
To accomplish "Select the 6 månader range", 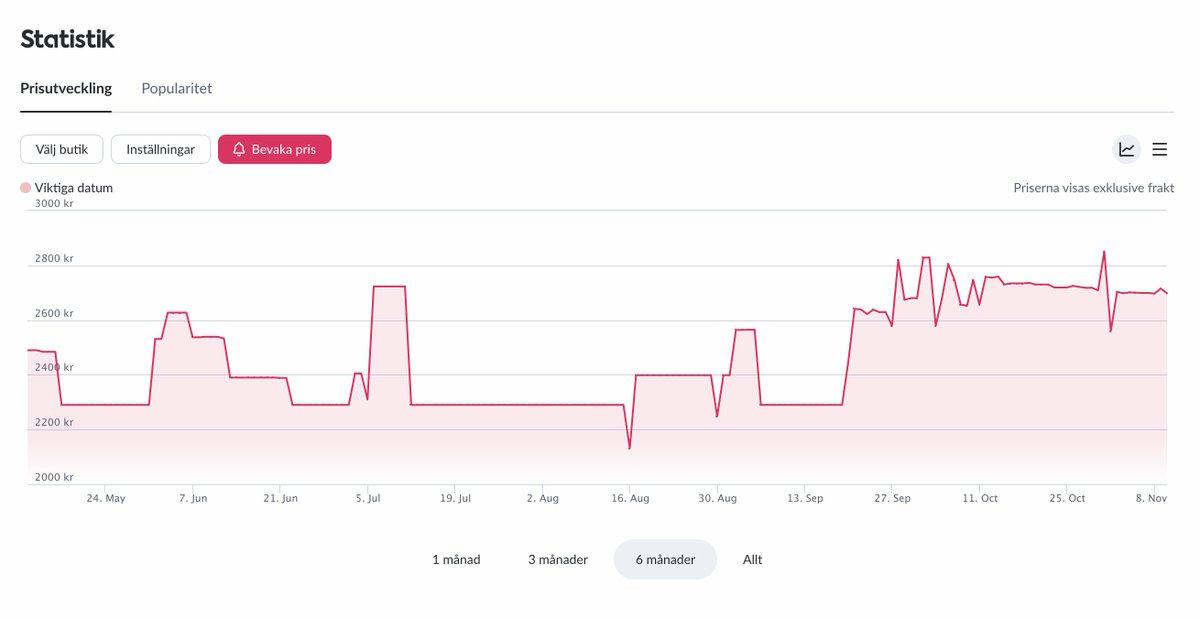I will click(665, 560).
